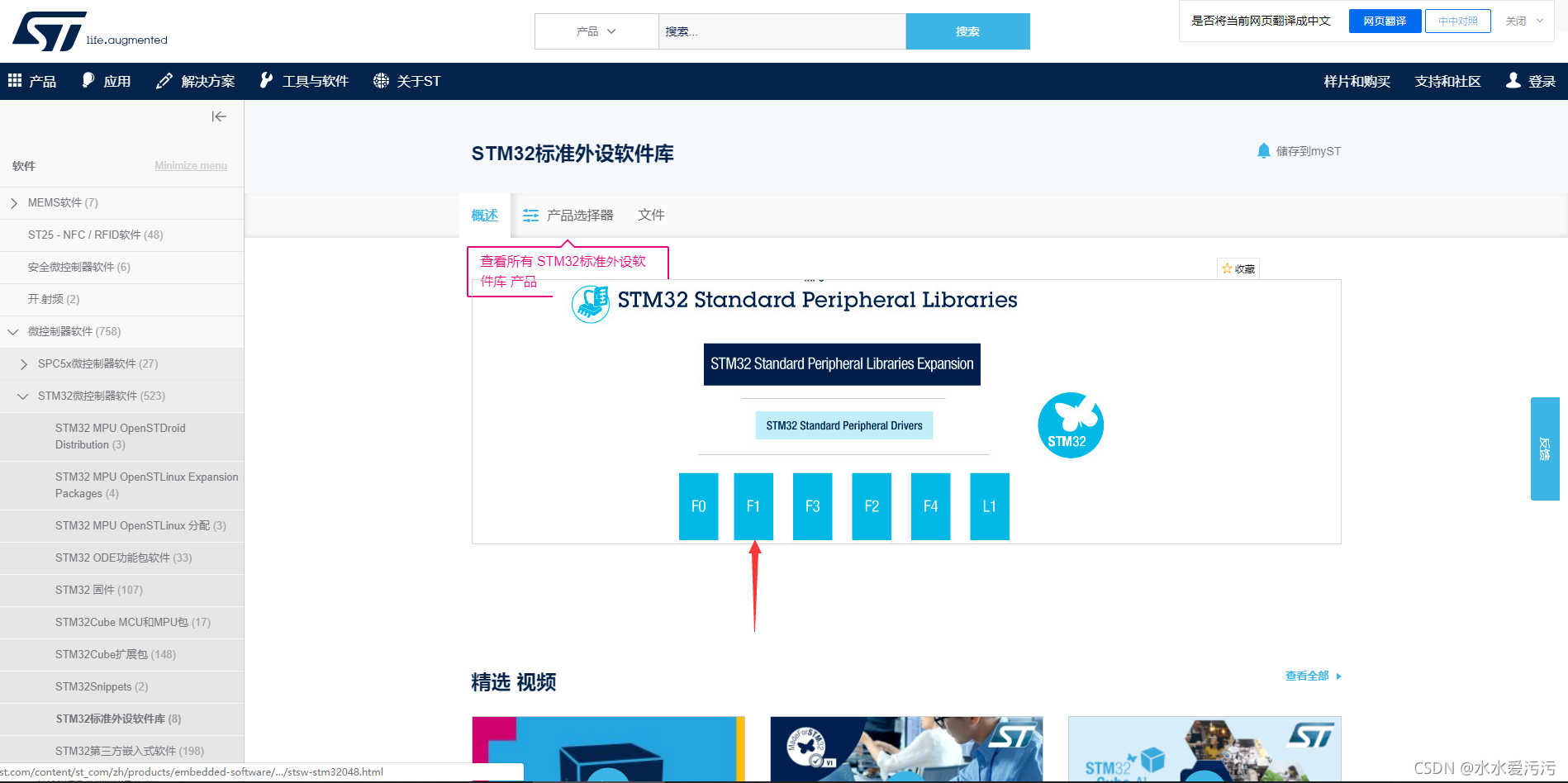Click the ST life.augmented logo
The image size is (1568, 783).
(89, 31)
